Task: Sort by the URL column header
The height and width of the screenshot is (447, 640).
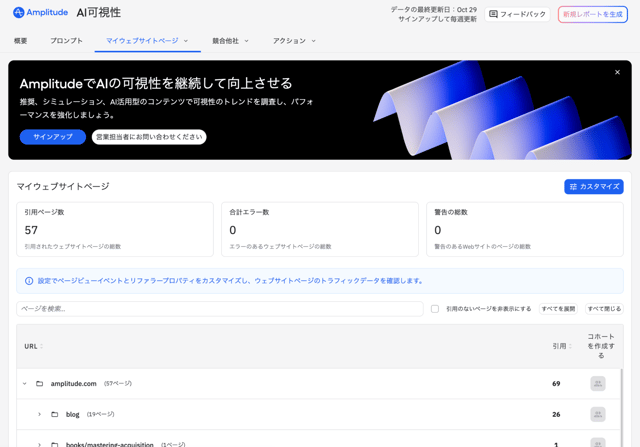Action: click(x=33, y=346)
